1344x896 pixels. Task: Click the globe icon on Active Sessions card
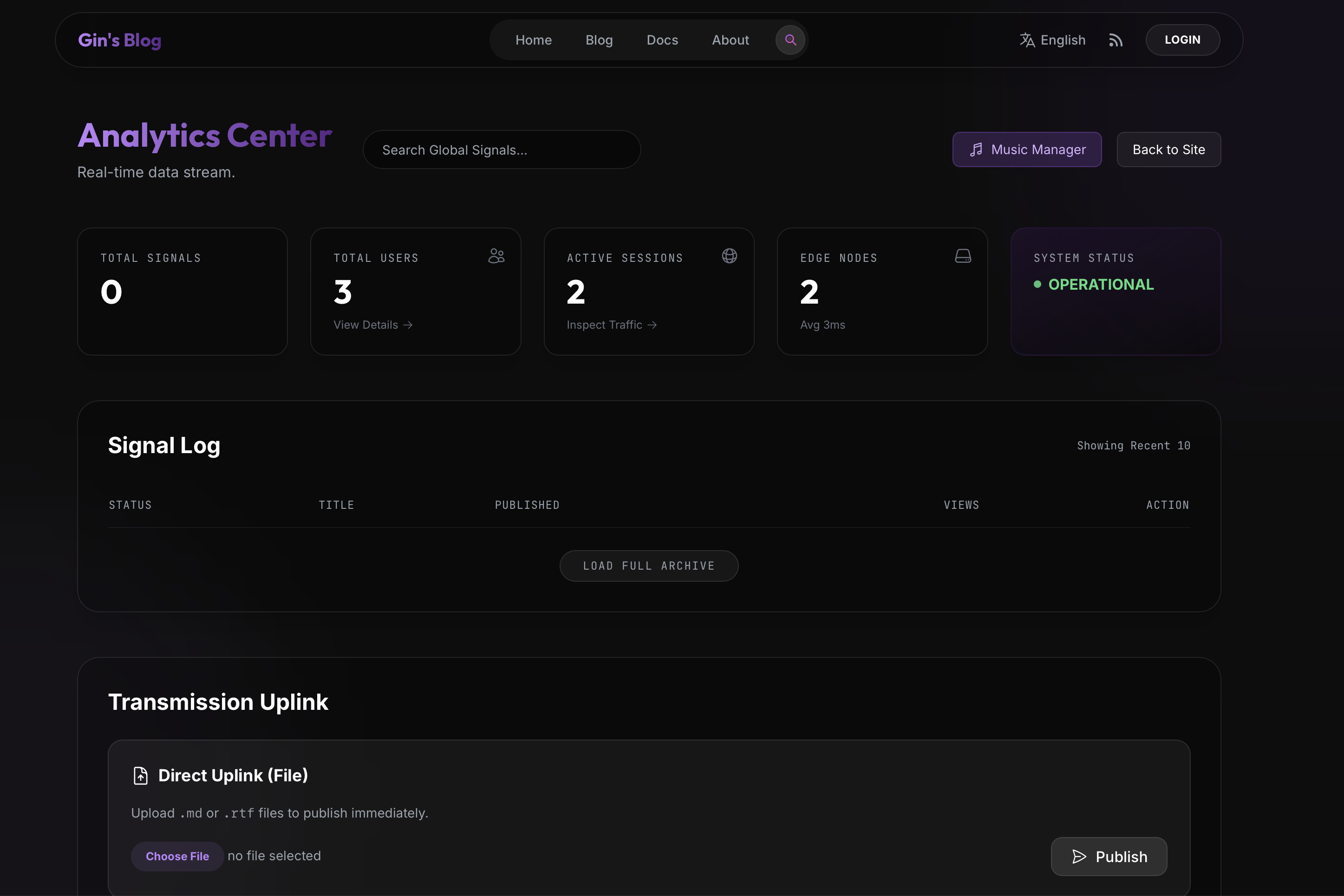pos(730,256)
